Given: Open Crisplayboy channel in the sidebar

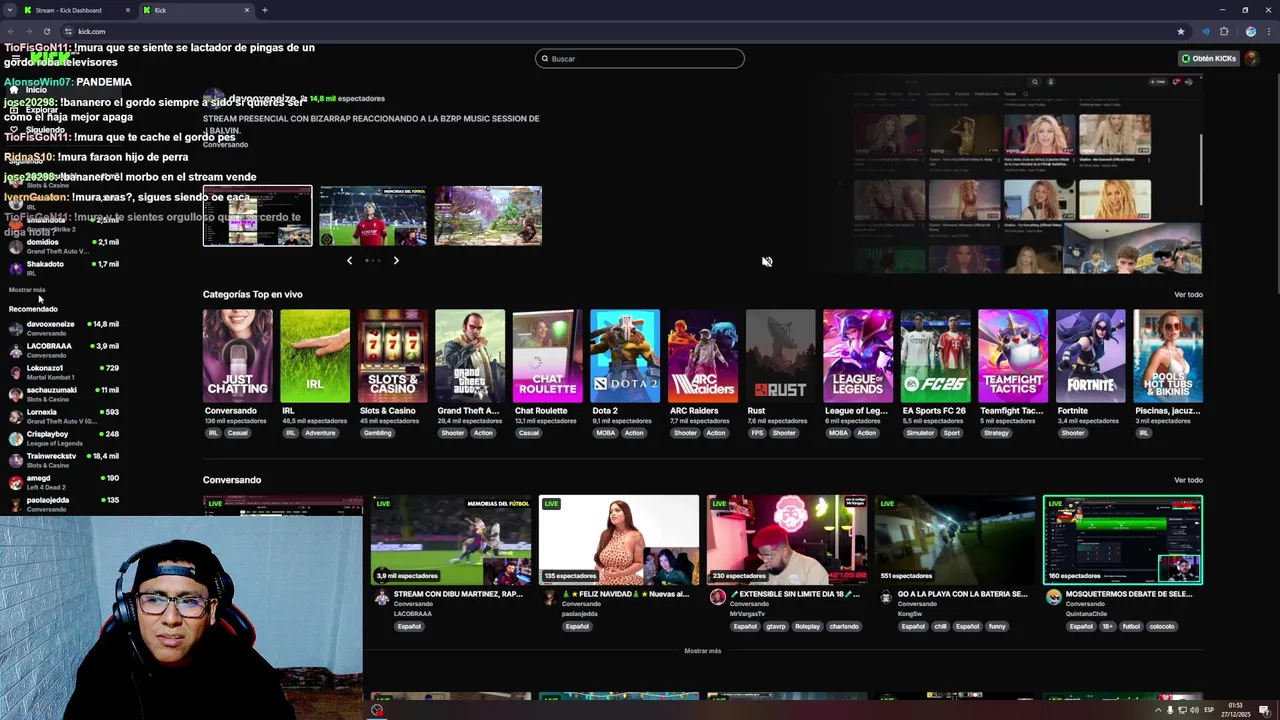Looking at the screenshot, I should click(64, 438).
